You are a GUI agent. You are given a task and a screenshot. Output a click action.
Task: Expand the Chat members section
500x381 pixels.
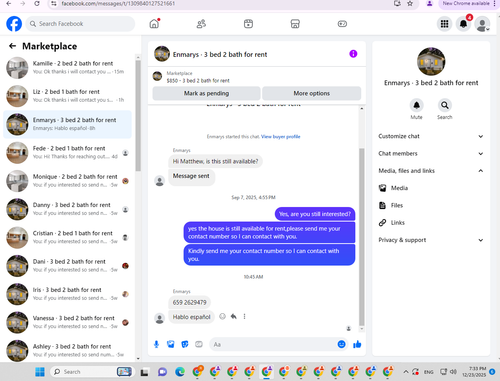pyautogui.click(x=431, y=153)
